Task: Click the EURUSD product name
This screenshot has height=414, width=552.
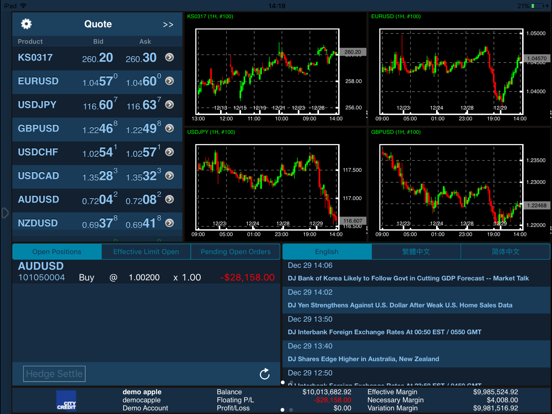Action: [38, 81]
